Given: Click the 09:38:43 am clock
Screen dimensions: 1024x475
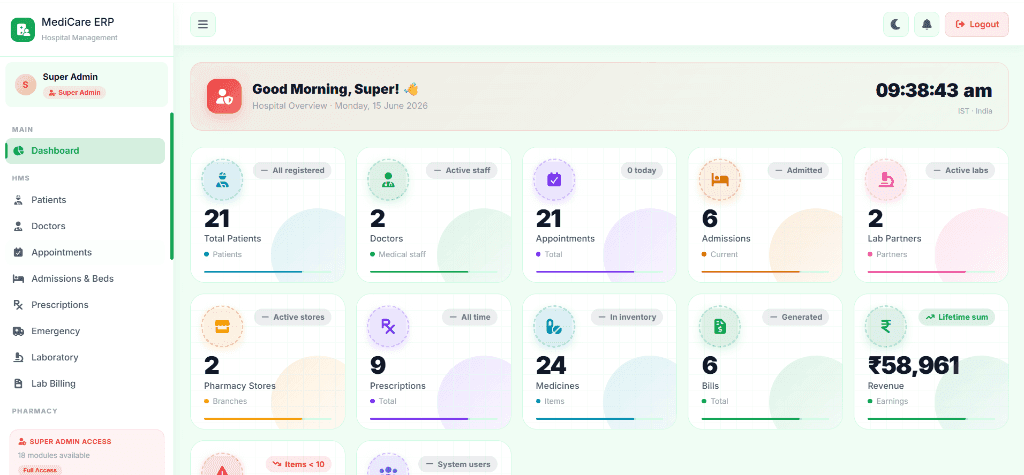Looking at the screenshot, I should coord(934,90).
